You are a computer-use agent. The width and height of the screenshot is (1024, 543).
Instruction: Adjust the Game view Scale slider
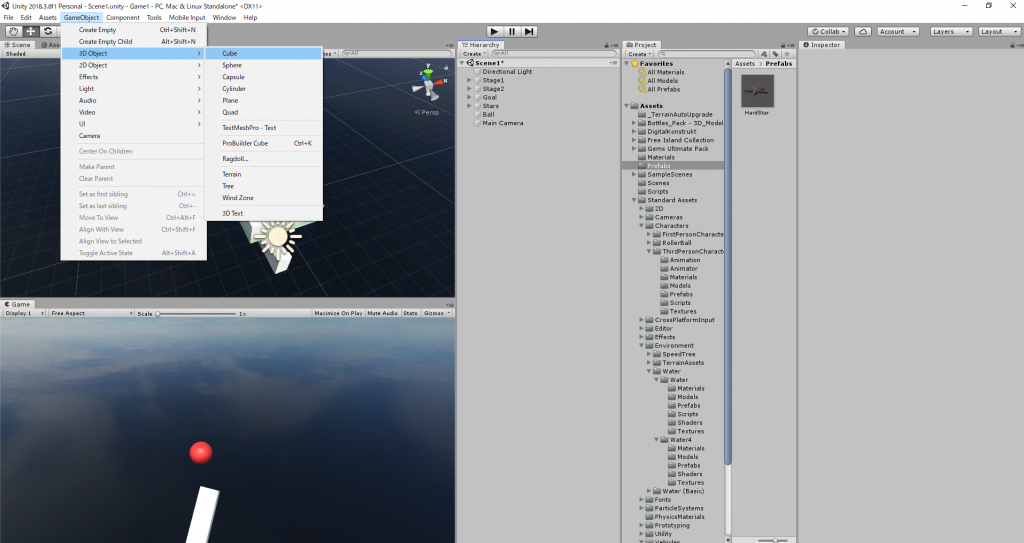pyautogui.click(x=196, y=314)
